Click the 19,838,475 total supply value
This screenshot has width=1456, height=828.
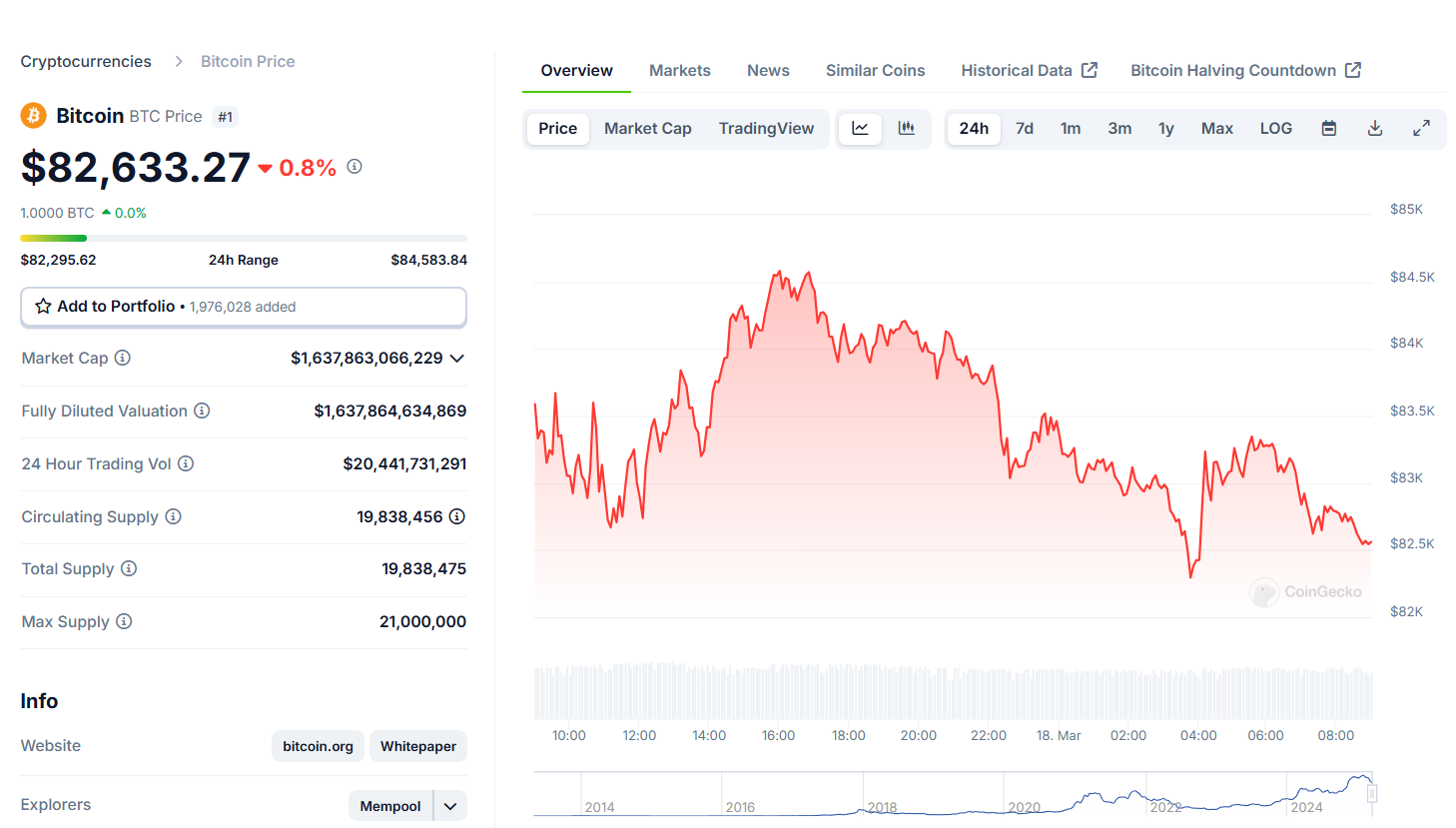[423, 568]
